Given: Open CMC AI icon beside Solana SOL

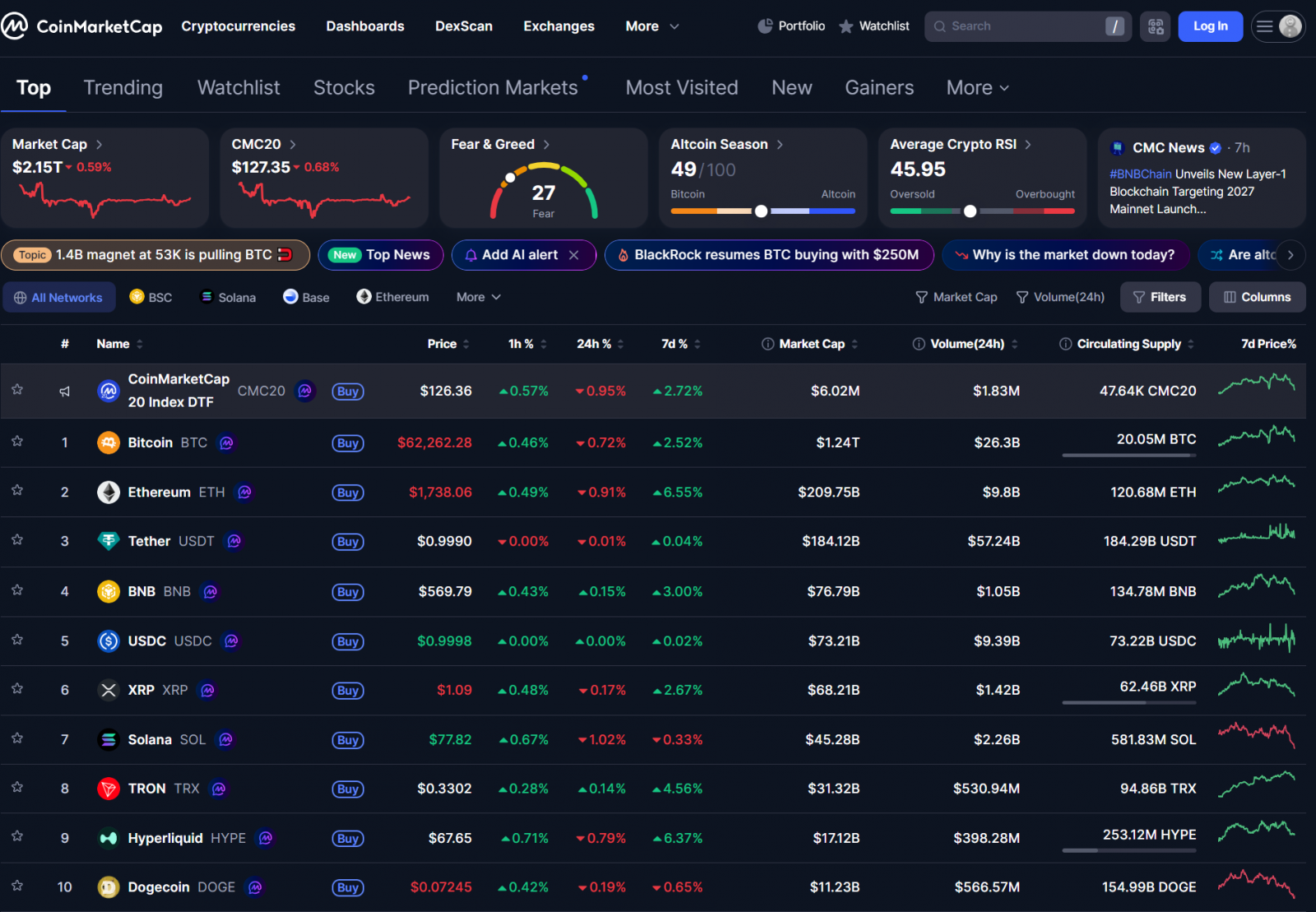Looking at the screenshot, I should 225,739.
